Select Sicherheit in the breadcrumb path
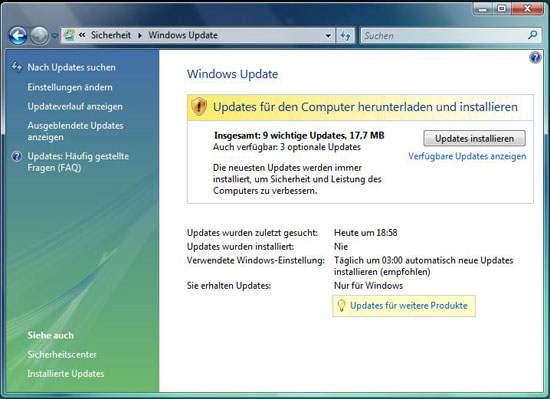550x399 pixels. [x=111, y=35]
